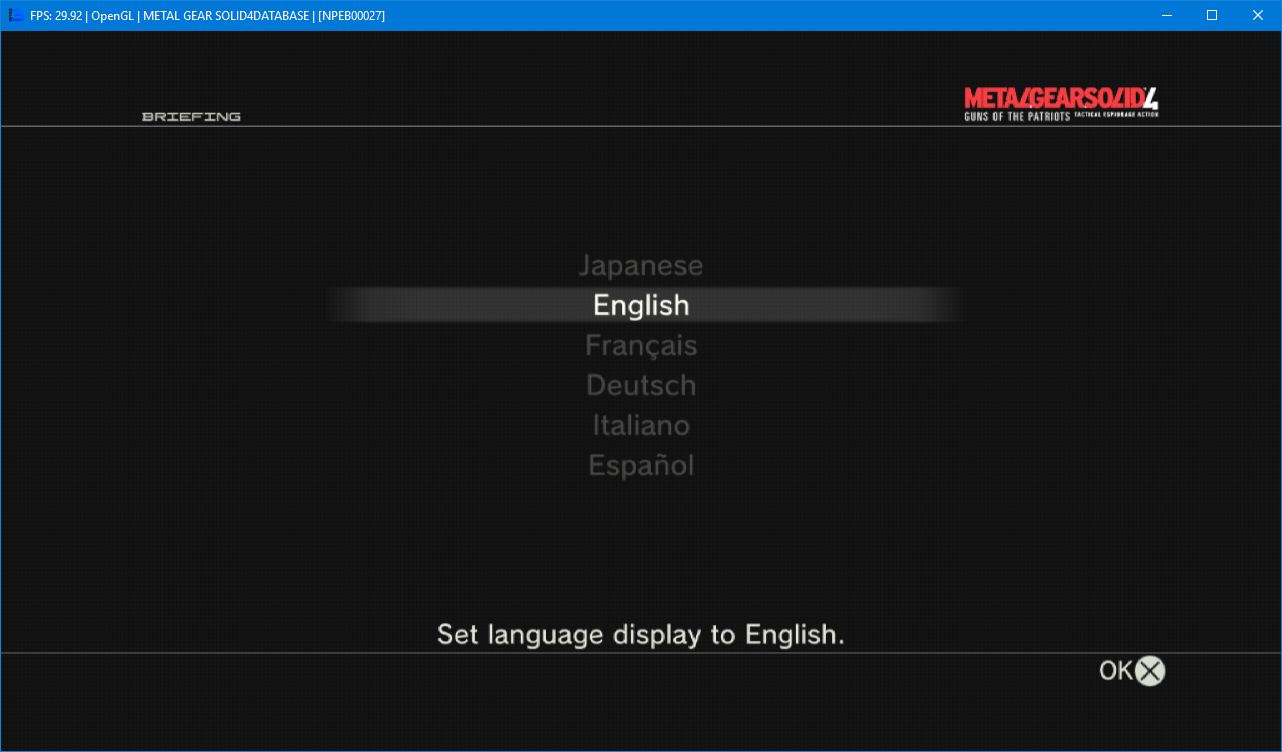Click the emulator app icon in title bar
The image size is (1282, 752).
[16, 16]
